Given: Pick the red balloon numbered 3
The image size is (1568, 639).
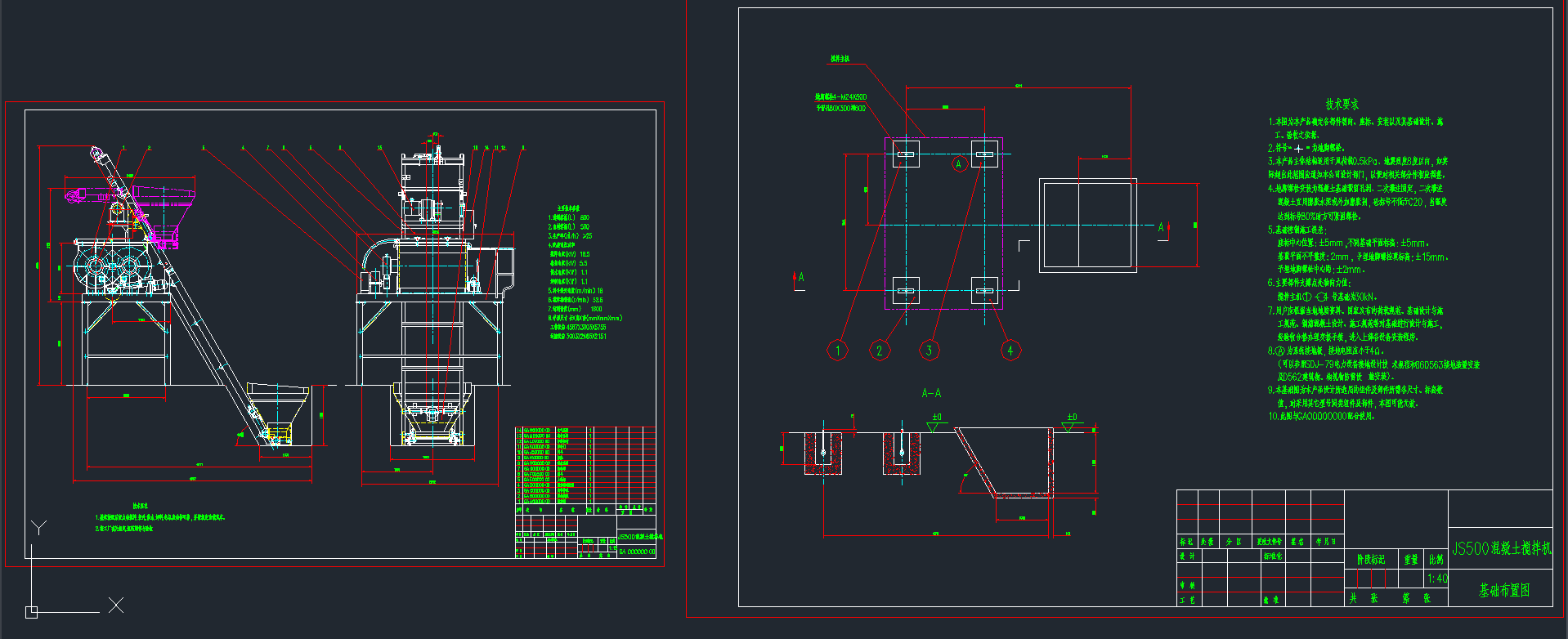Looking at the screenshot, I should pyautogui.click(x=929, y=351).
